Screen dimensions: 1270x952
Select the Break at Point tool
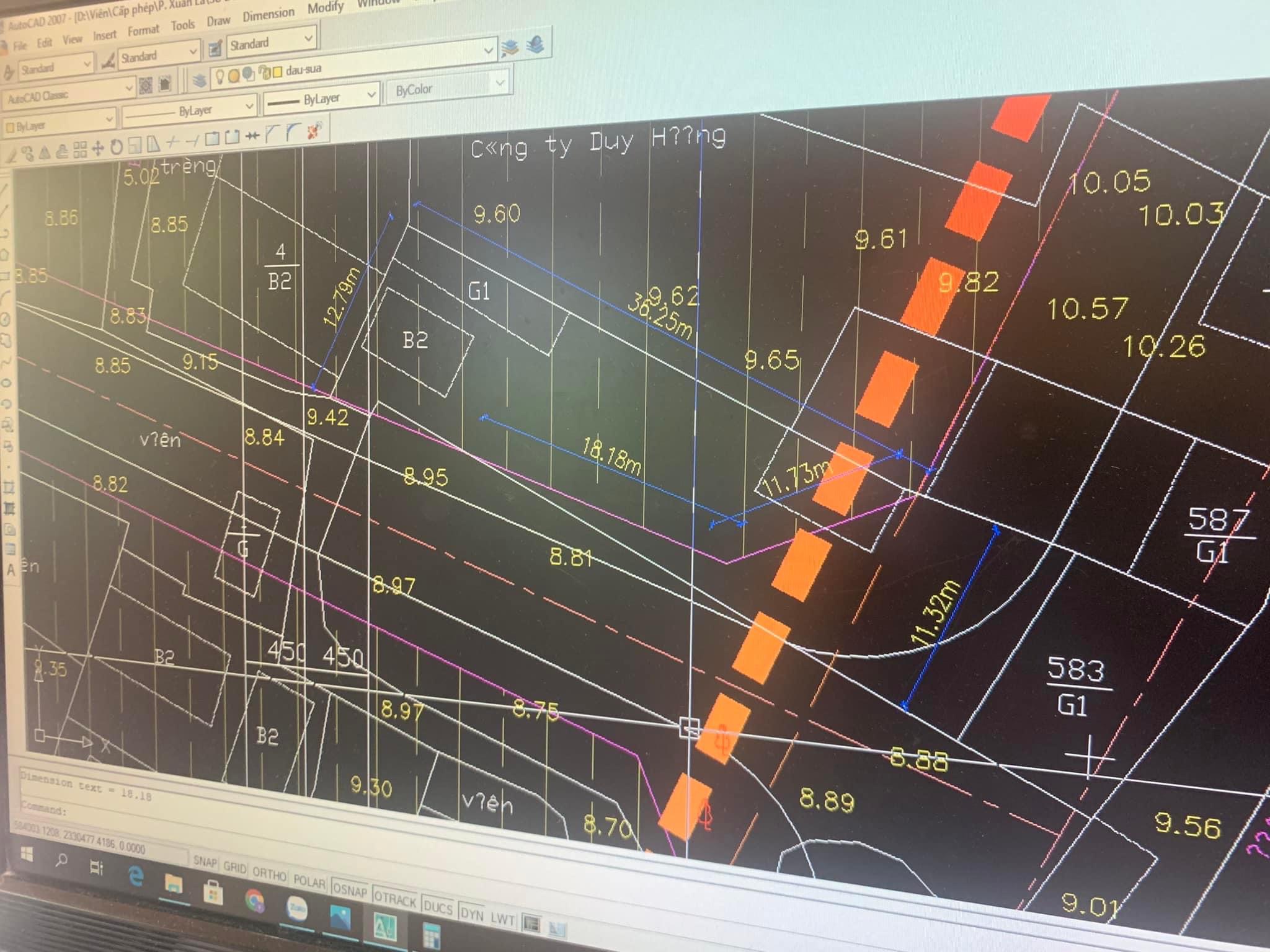point(212,138)
